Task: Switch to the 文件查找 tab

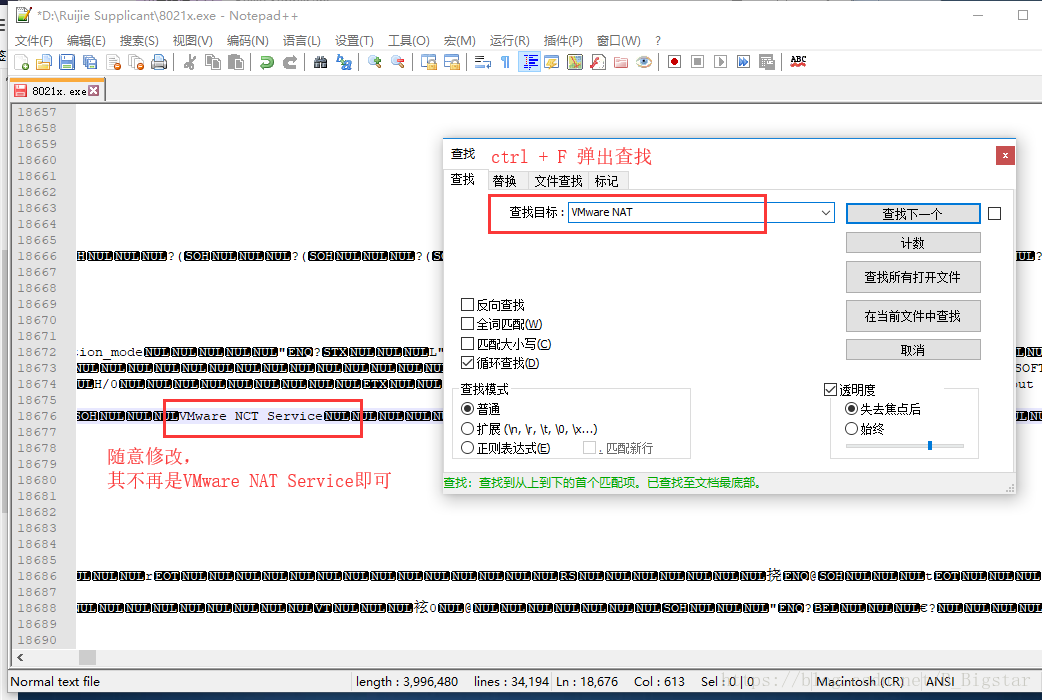Action: 558,181
